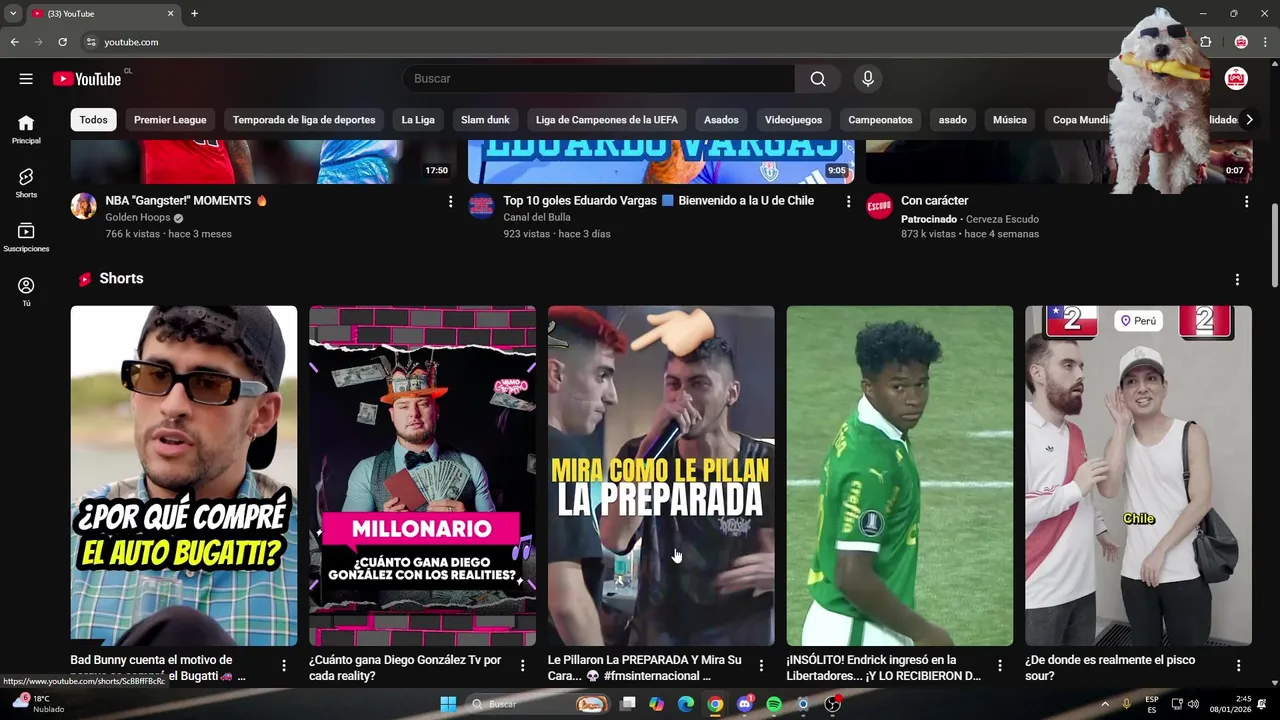Image resolution: width=1280 pixels, height=720 pixels.
Task: Open Chrome tab search dropdown
Action: 13,14
